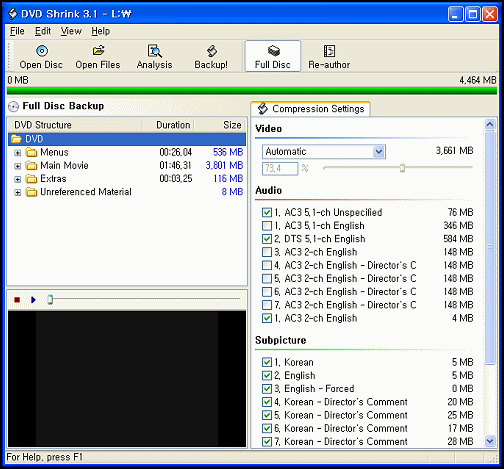The width and height of the screenshot is (504, 469).
Task: Uncheck AC3 5.1-ch Unspecified audio
Action: click(267, 212)
